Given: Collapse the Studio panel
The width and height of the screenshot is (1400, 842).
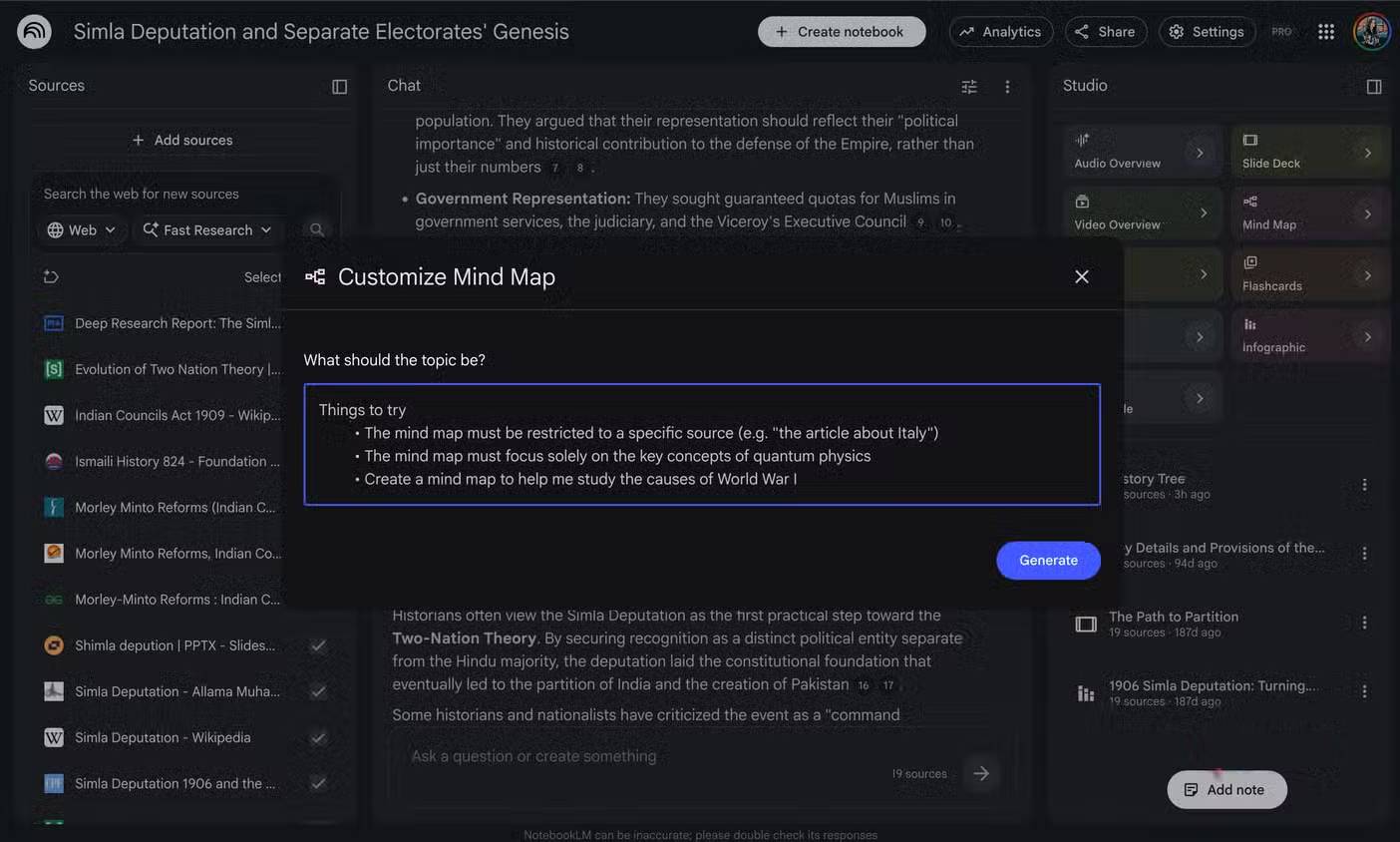Looking at the screenshot, I should (1374, 87).
